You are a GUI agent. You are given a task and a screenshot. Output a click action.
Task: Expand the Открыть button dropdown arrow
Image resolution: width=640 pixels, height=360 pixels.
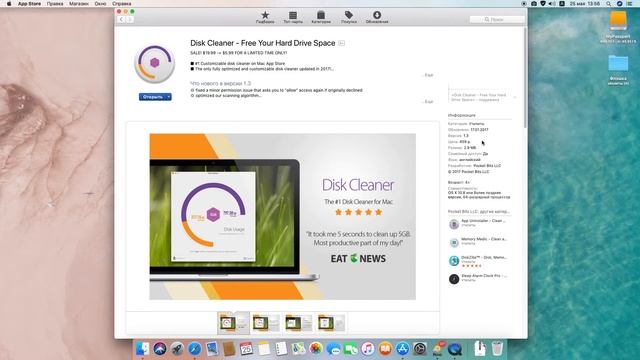coord(169,97)
